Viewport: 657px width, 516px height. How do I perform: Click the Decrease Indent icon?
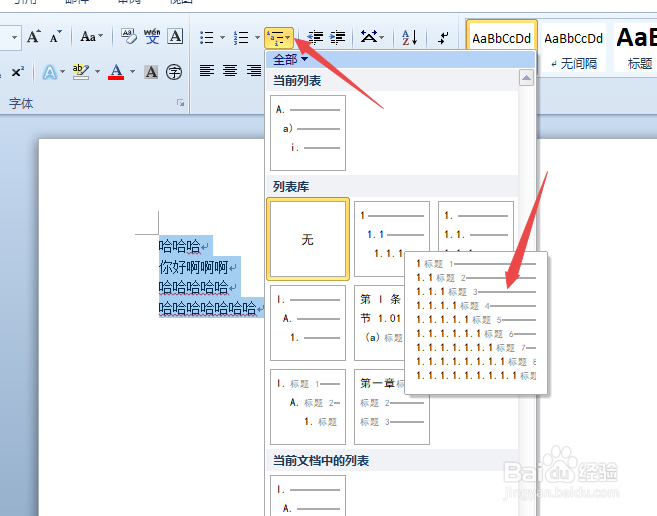(x=316, y=38)
